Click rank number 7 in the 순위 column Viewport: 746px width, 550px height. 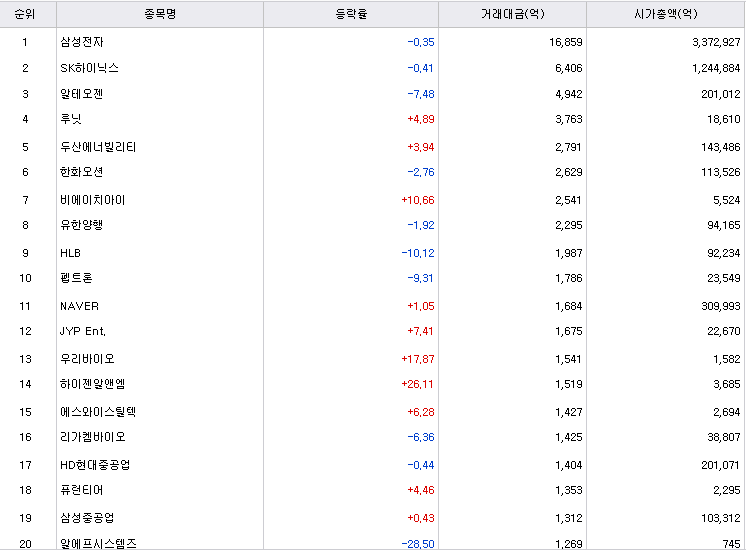coord(25,200)
